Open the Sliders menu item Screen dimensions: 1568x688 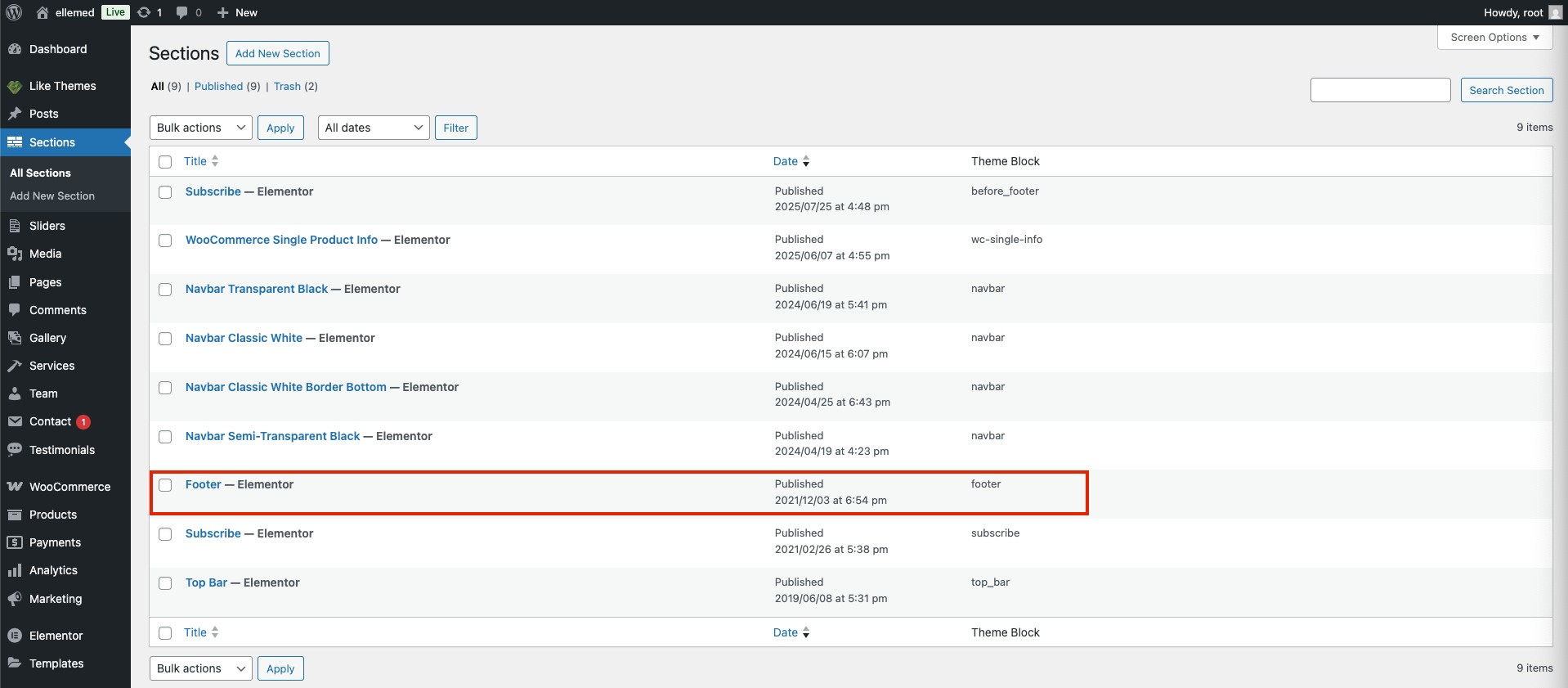47,226
